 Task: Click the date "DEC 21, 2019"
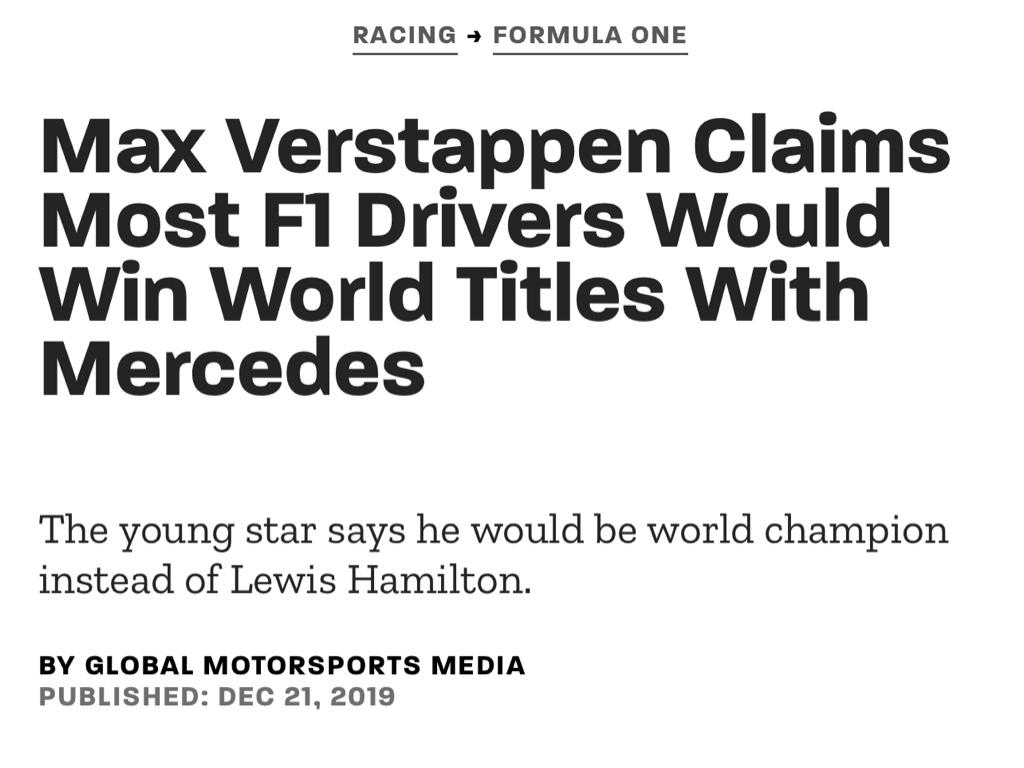tap(306, 696)
